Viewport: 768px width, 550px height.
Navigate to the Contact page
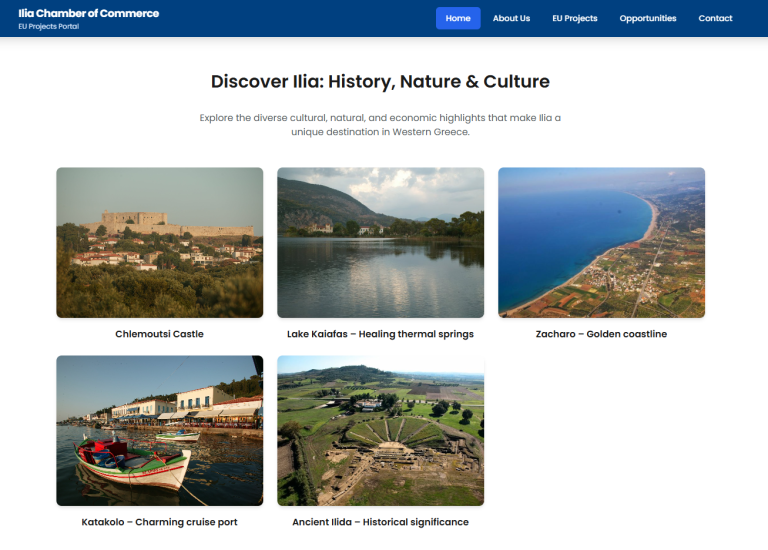coord(715,18)
